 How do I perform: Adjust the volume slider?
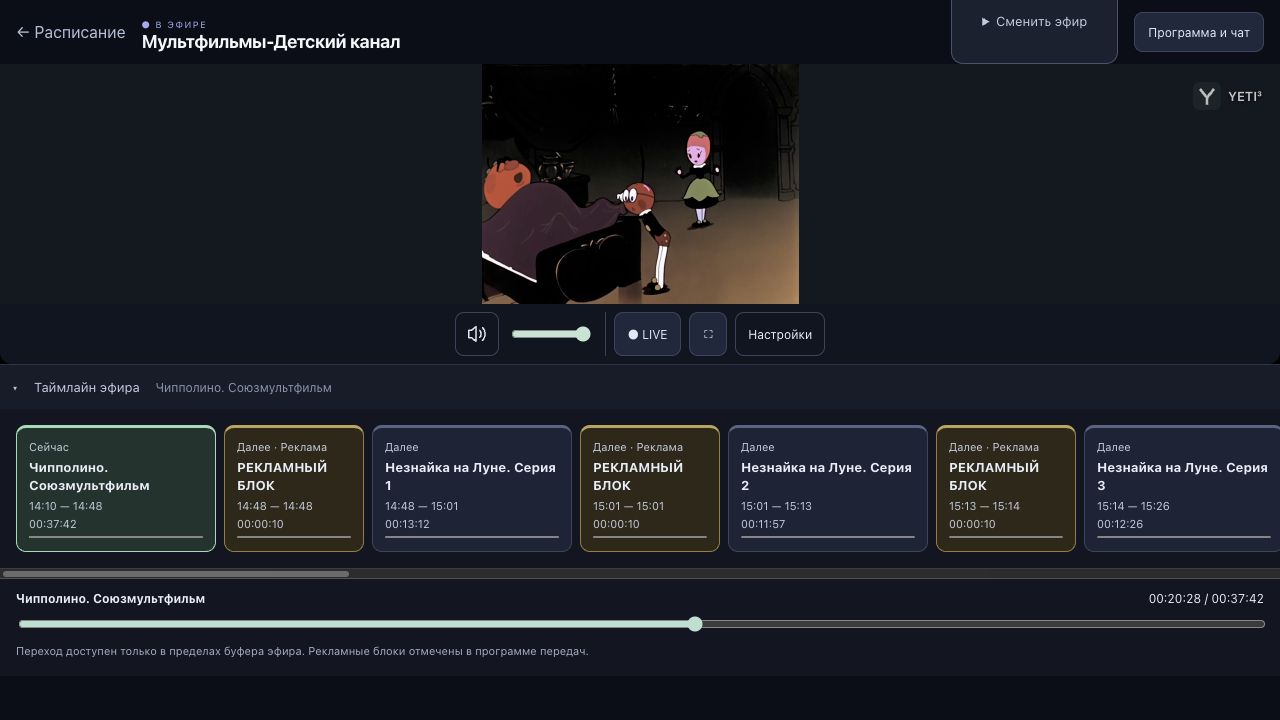point(551,334)
